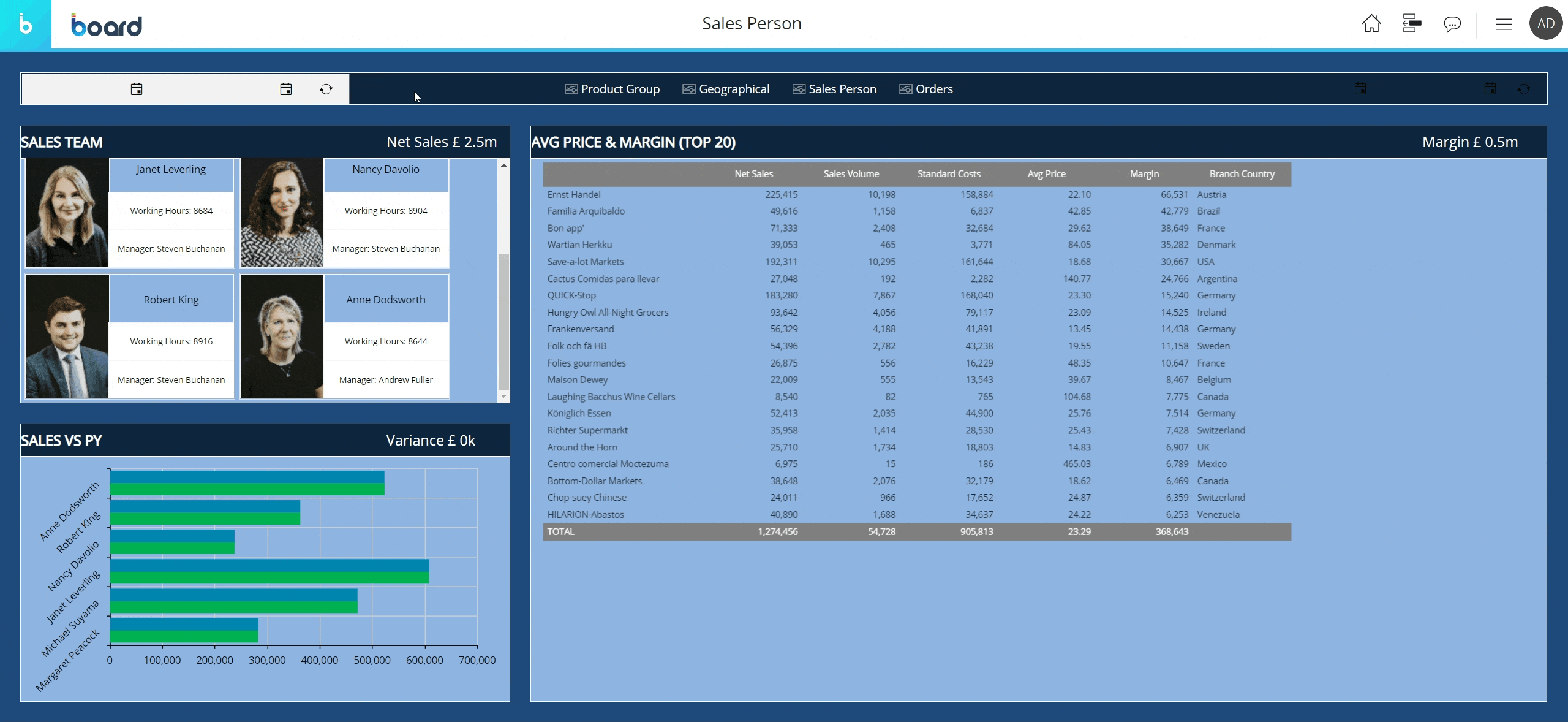Screen dimensions: 1568x722
Task: Click the Margin £ 0.5m label
Action: click(x=1470, y=142)
